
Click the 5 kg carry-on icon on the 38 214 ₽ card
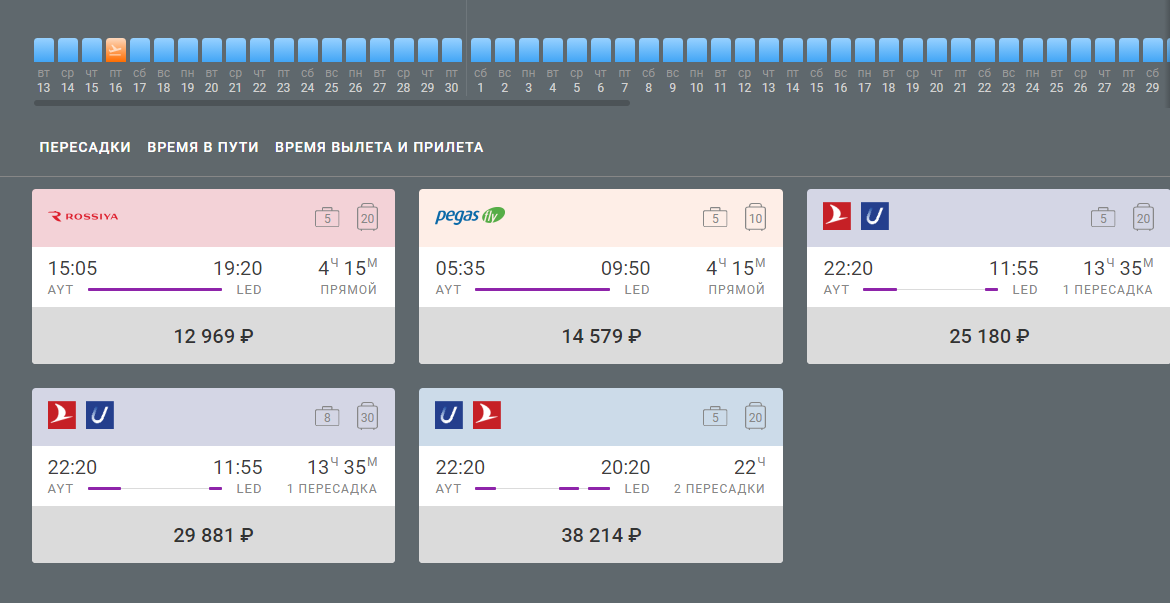click(x=715, y=416)
